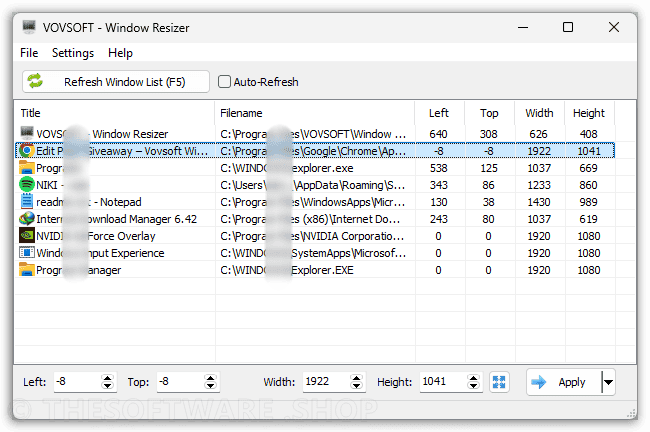Click the blue fit-to-screen arrows icon
Image resolution: width=650 pixels, height=432 pixels.
click(x=499, y=382)
